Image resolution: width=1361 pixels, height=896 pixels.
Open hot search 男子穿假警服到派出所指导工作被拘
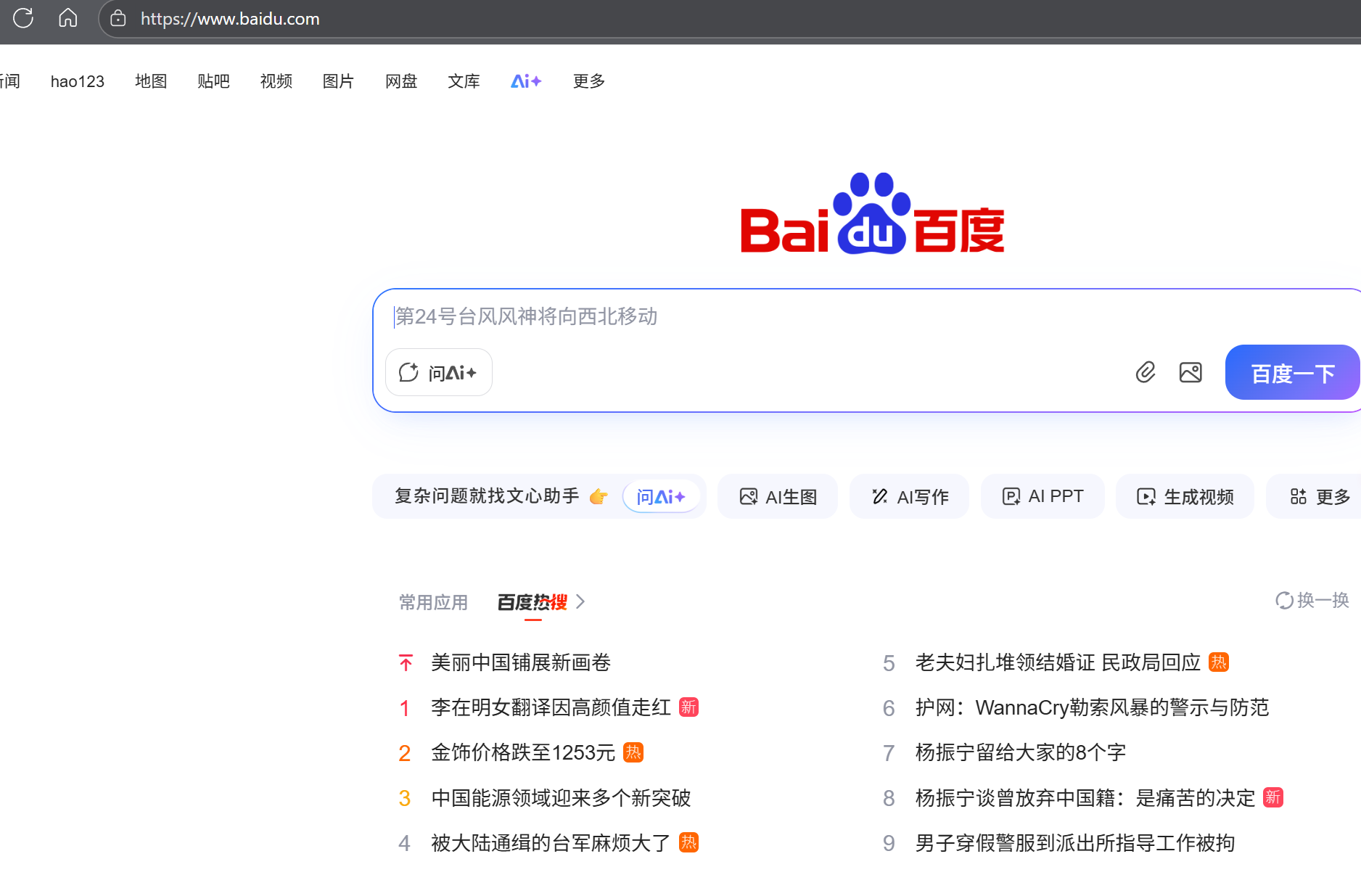(1075, 843)
